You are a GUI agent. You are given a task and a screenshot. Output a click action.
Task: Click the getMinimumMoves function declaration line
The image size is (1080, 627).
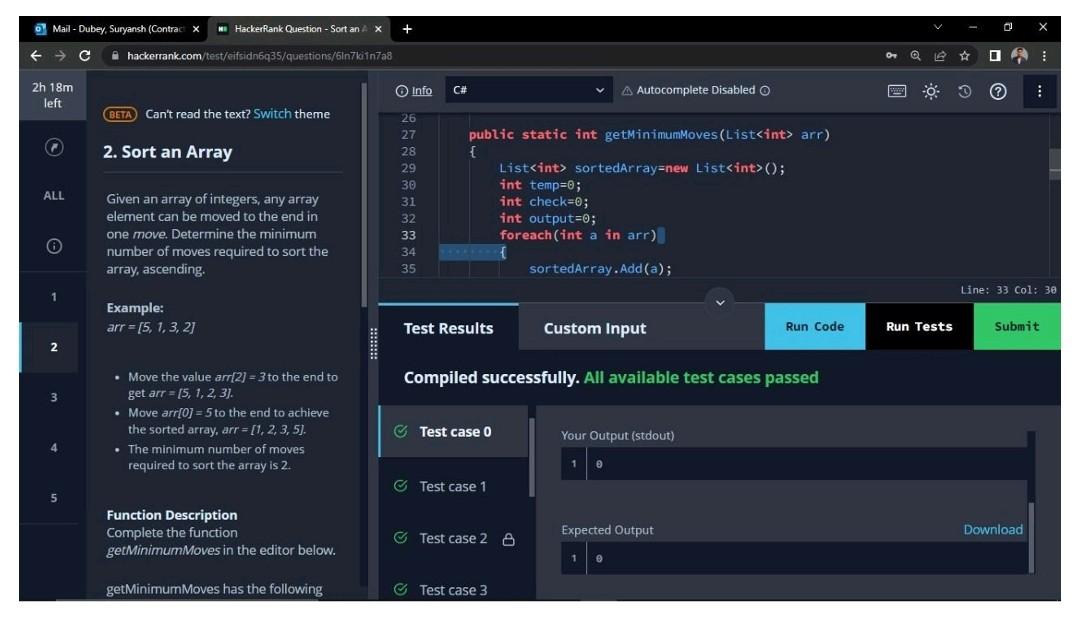(x=650, y=134)
